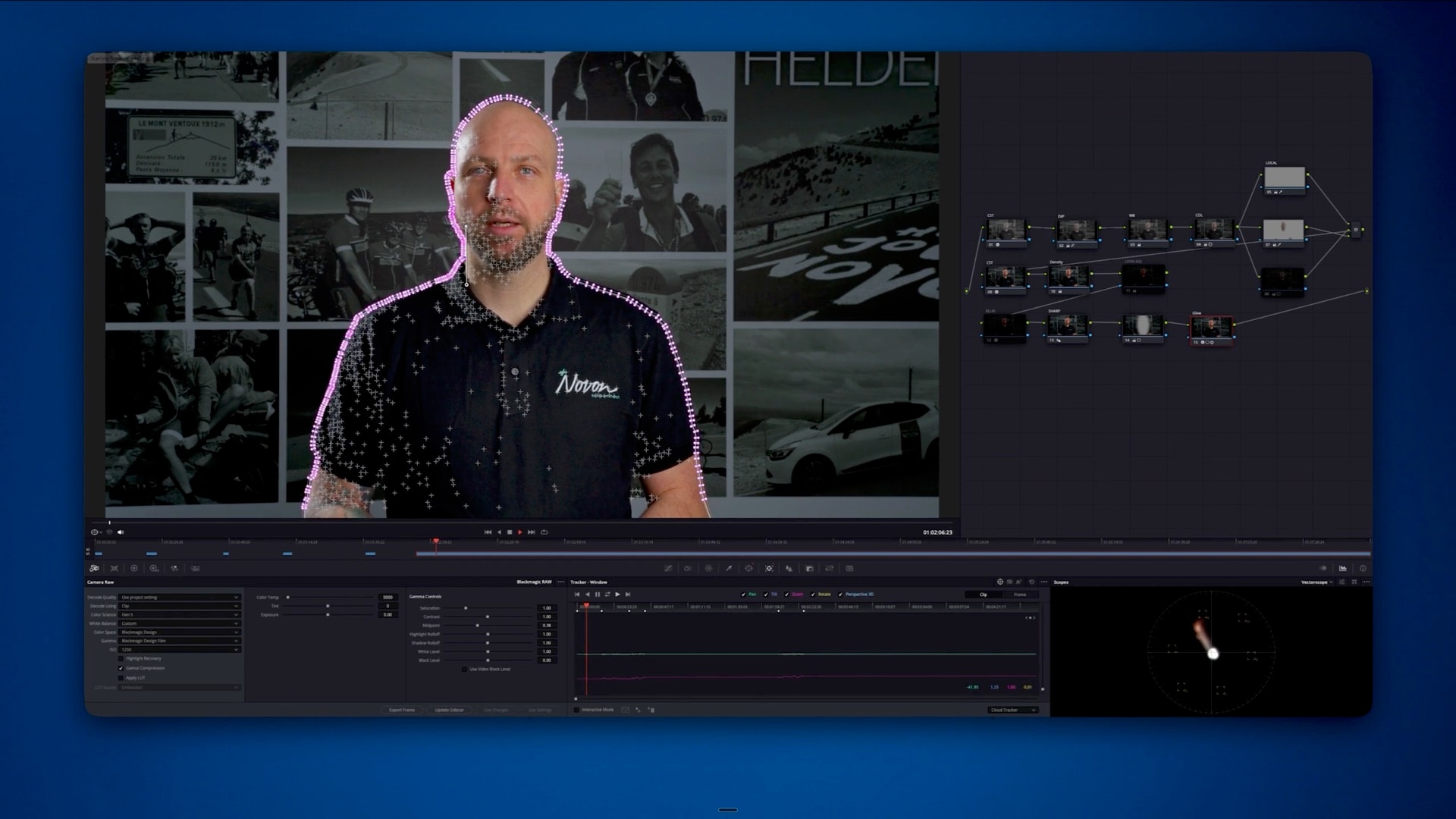The image size is (1456, 819).
Task: Select the LOCAL node 05
Action: [x=1284, y=180]
